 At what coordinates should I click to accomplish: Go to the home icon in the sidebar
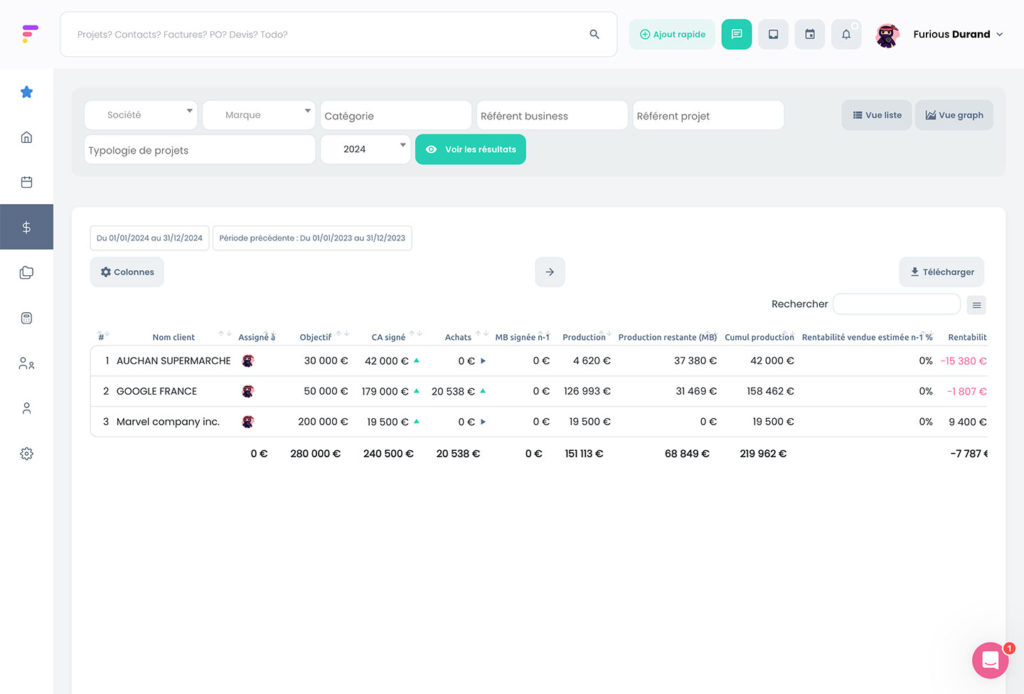[x=26, y=137]
